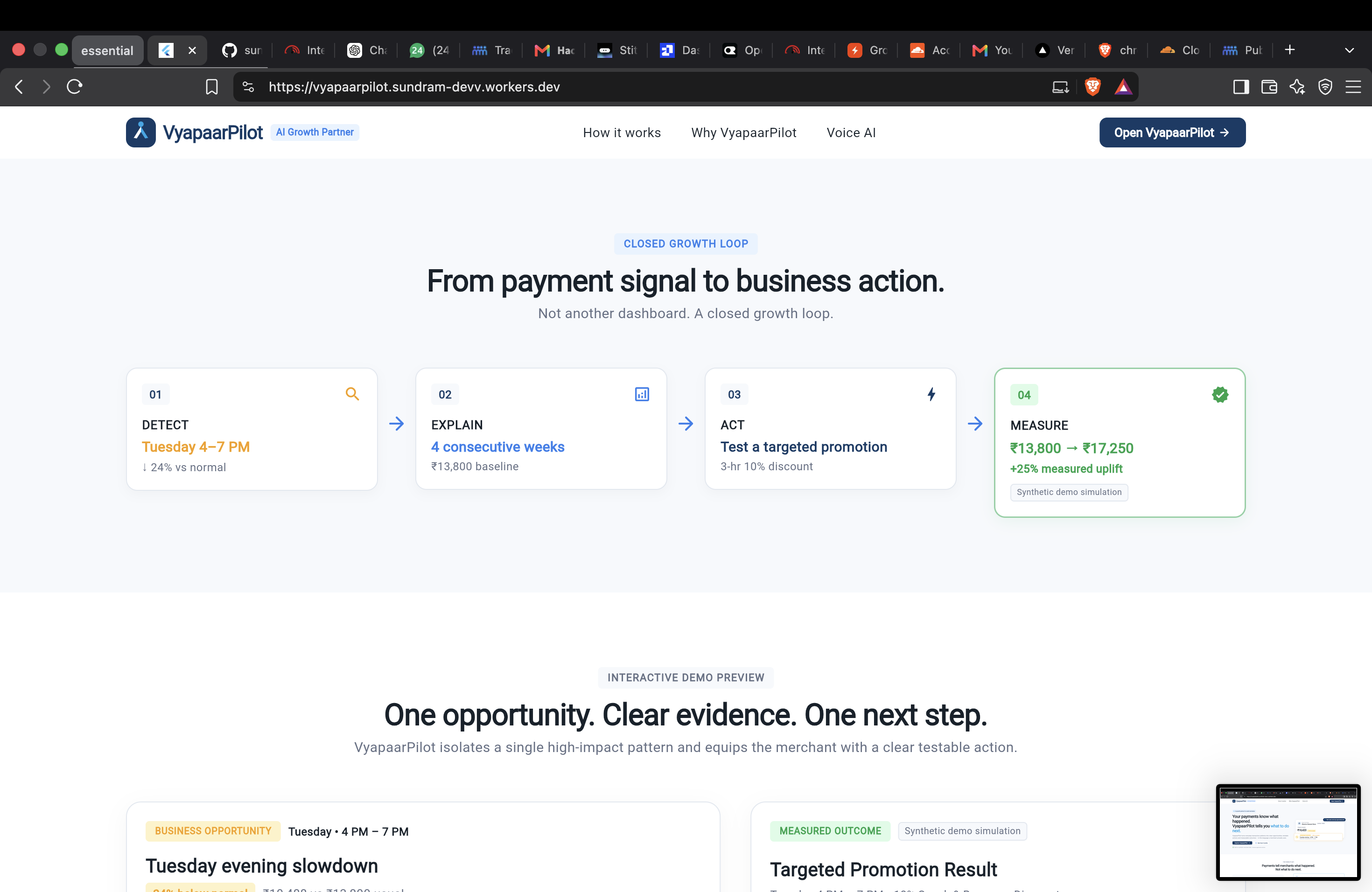Image resolution: width=1372 pixels, height=892 pixels.
Task: Switch to the Vercel tab
Action: 1054,51
